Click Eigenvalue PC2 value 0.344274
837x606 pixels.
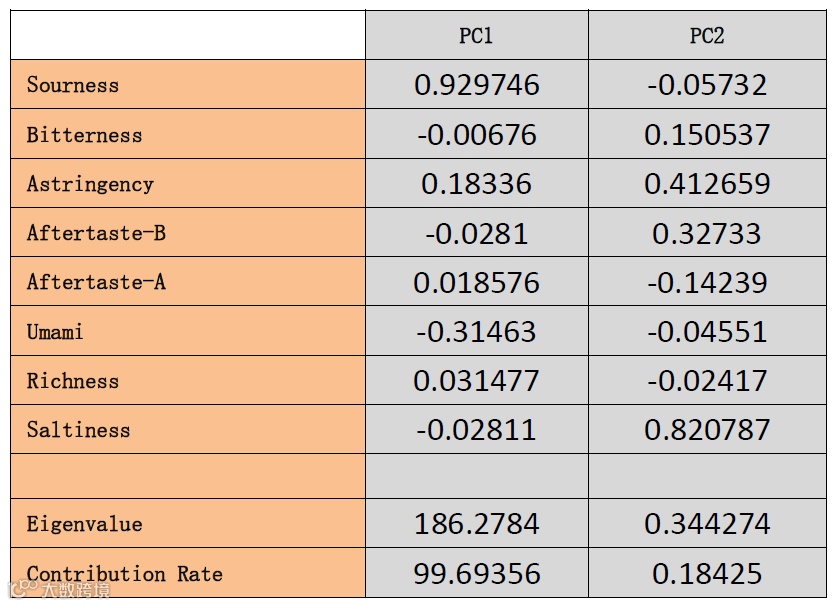pyautogui.click(x=707, y=524)
